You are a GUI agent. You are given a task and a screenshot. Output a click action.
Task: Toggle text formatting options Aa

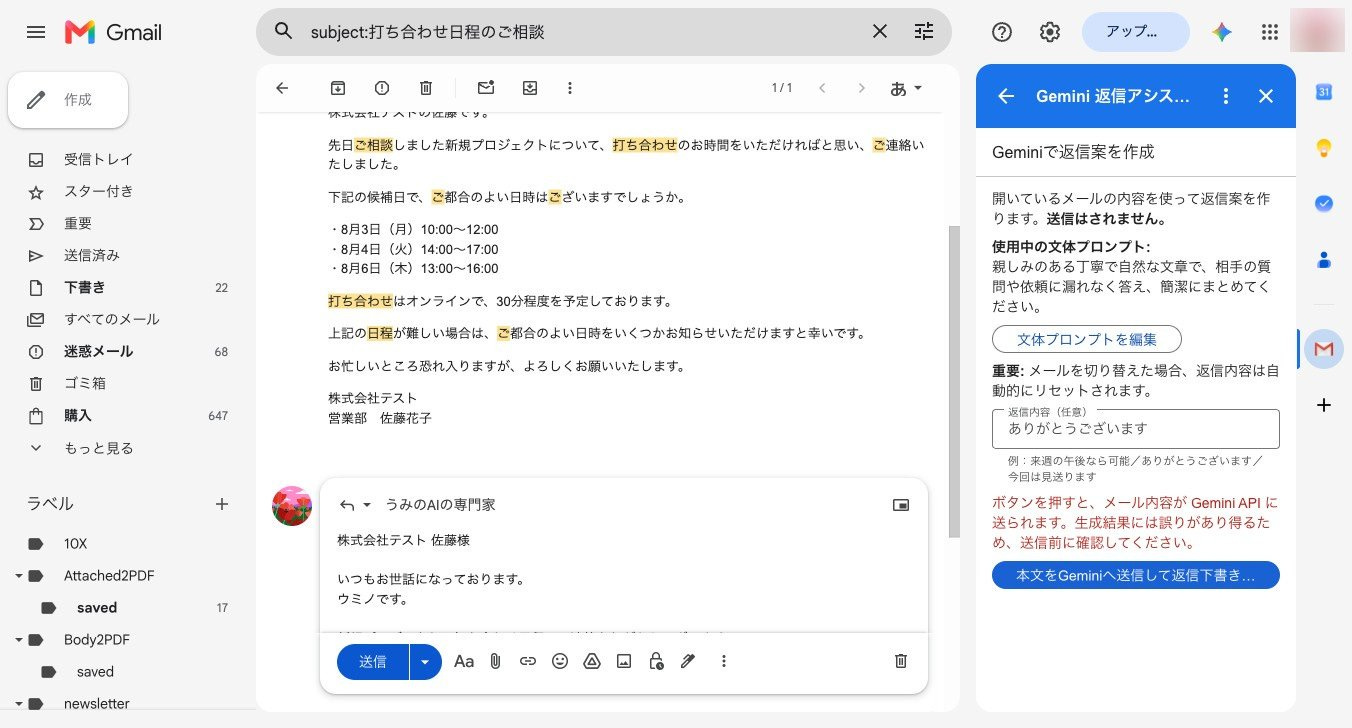click(464, 661)
